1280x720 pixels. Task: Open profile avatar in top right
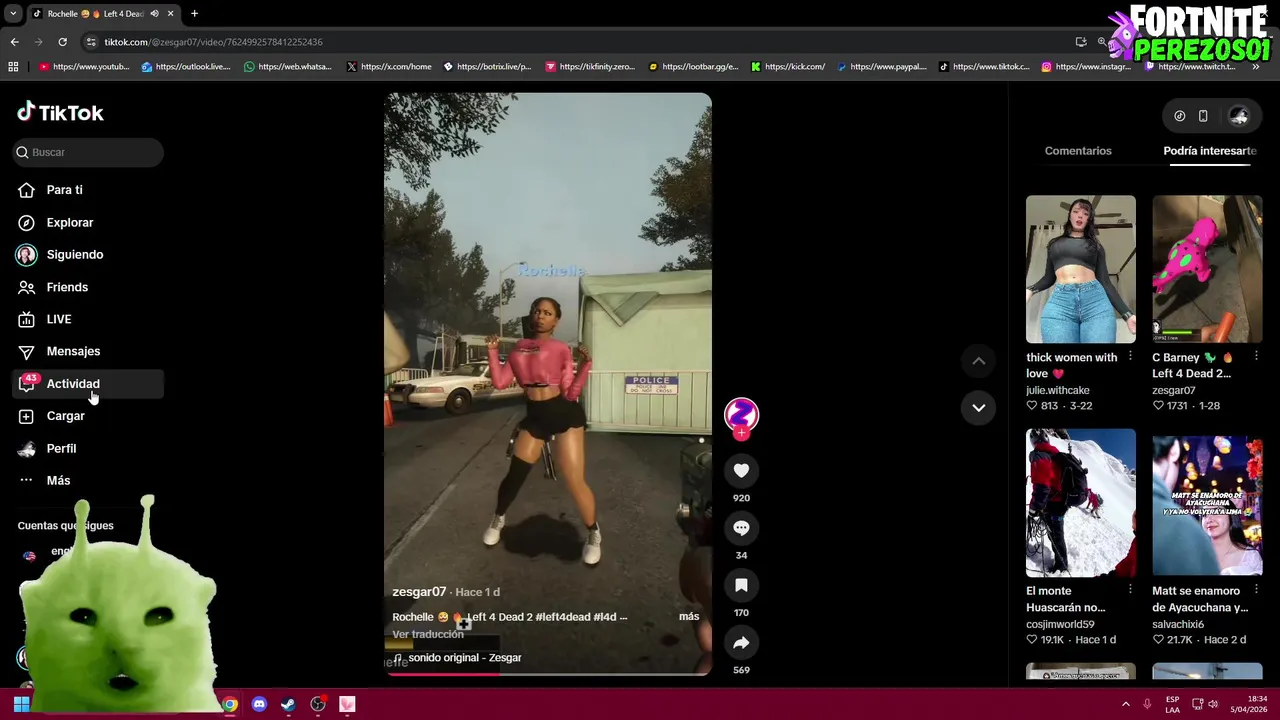tap(1239, 116)
